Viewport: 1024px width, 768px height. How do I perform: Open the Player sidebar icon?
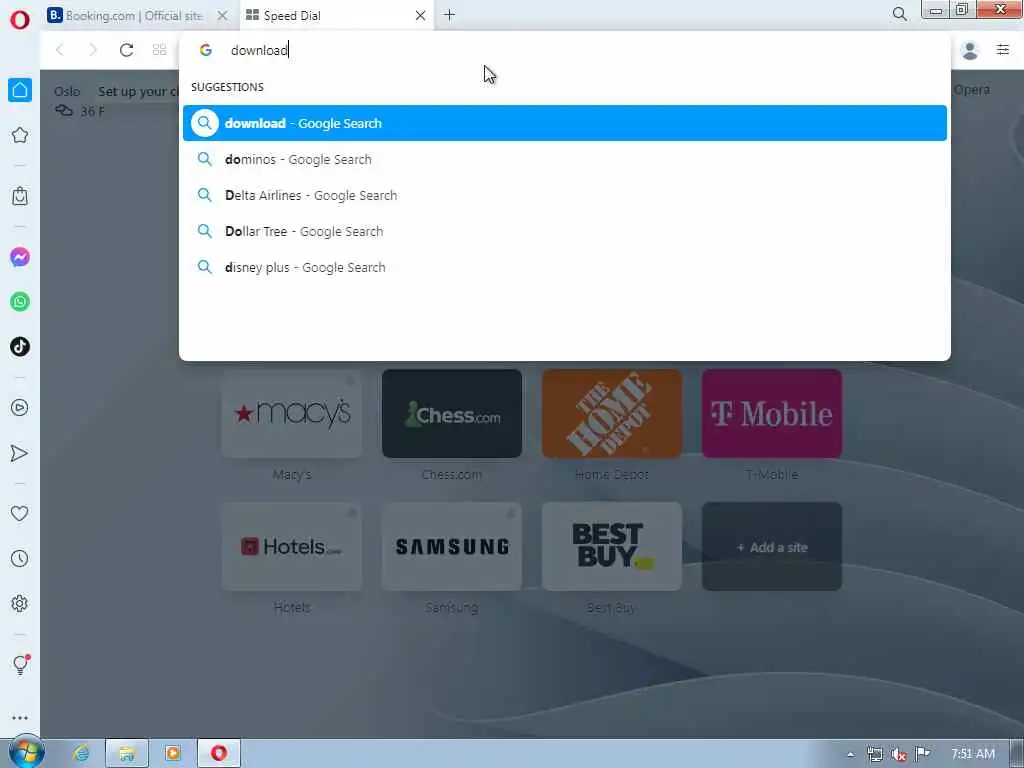[x=20, y=408]
